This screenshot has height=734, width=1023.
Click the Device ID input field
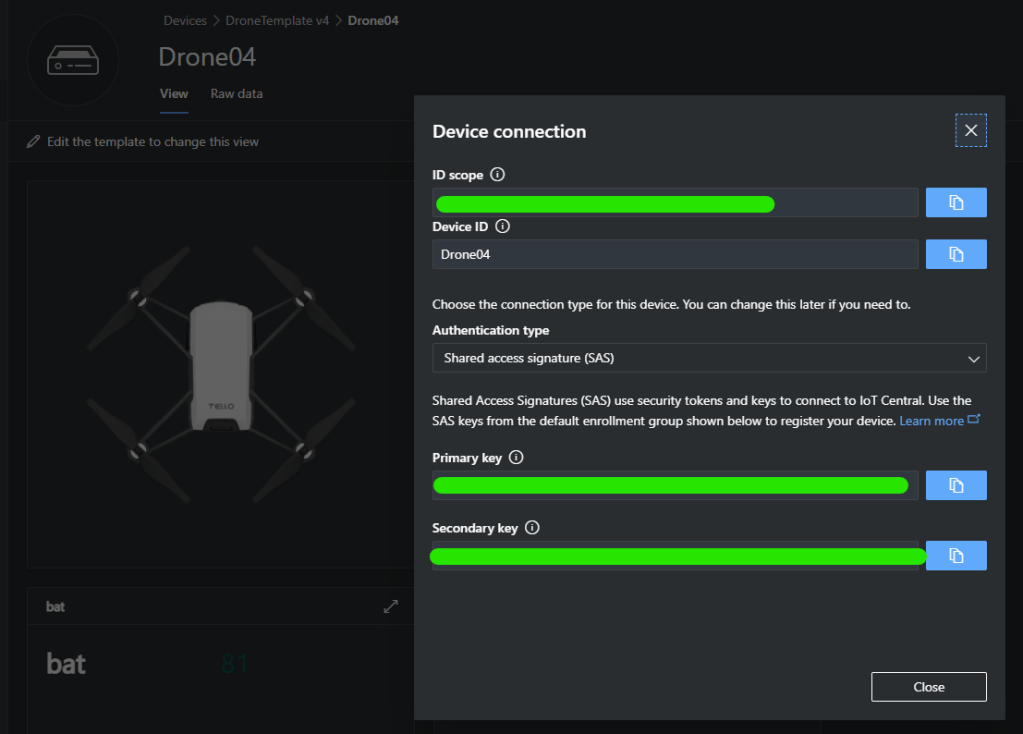(x=674, y=254)
